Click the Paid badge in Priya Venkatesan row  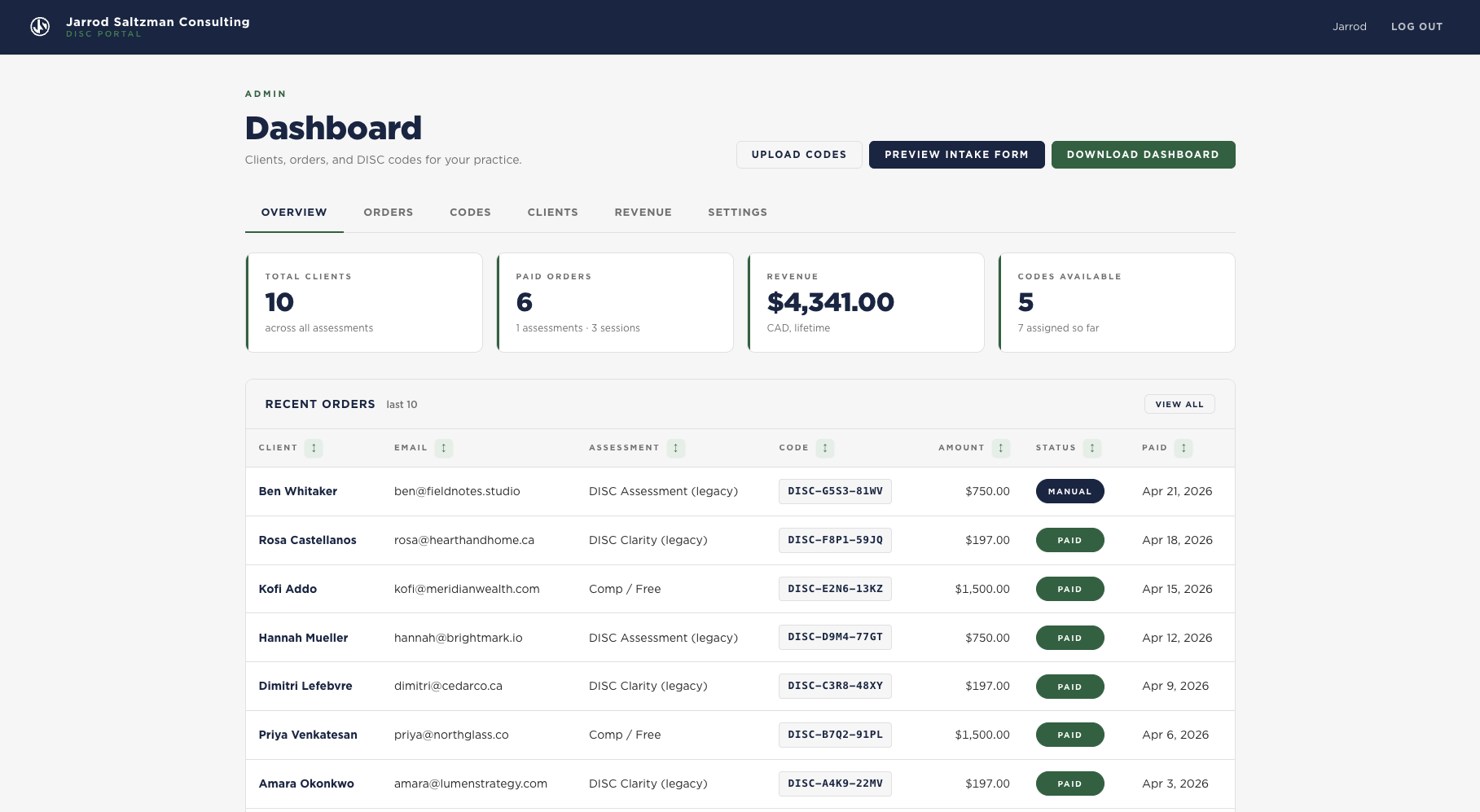point(1069,735)
